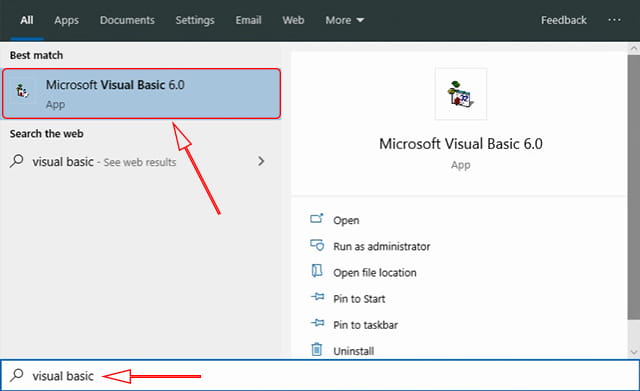
Task: Click the Open action icon
Action: [317, 219]
